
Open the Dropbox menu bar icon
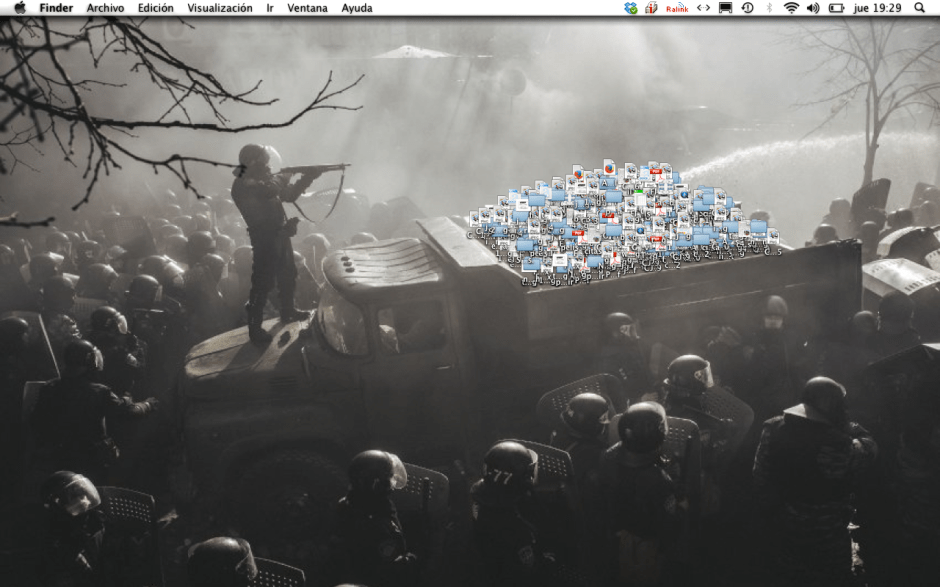(629, 8)
